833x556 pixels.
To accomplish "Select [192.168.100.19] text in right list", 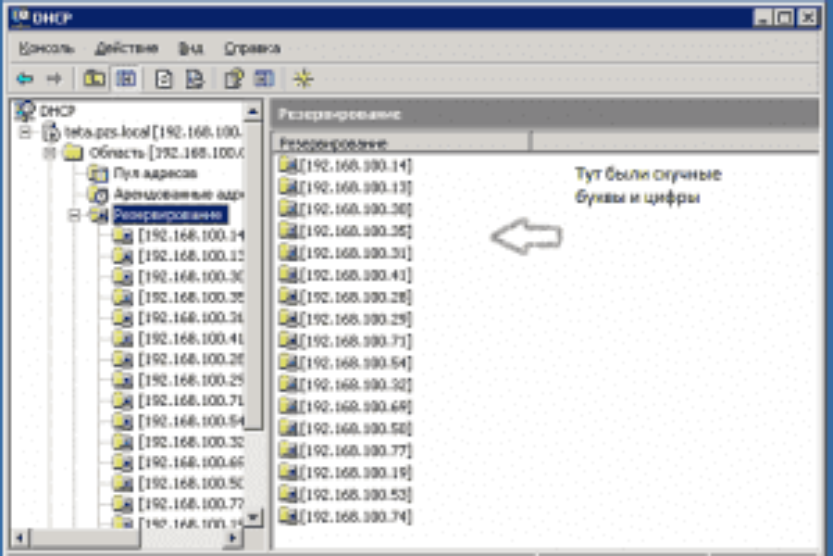I will pyautogui.click(x=355, y=472).
